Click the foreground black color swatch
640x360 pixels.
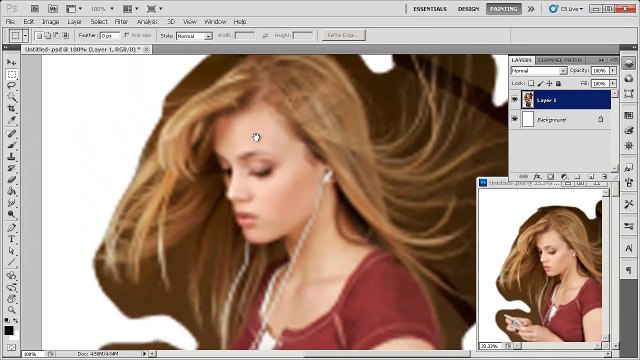click(x=9, y=330)
